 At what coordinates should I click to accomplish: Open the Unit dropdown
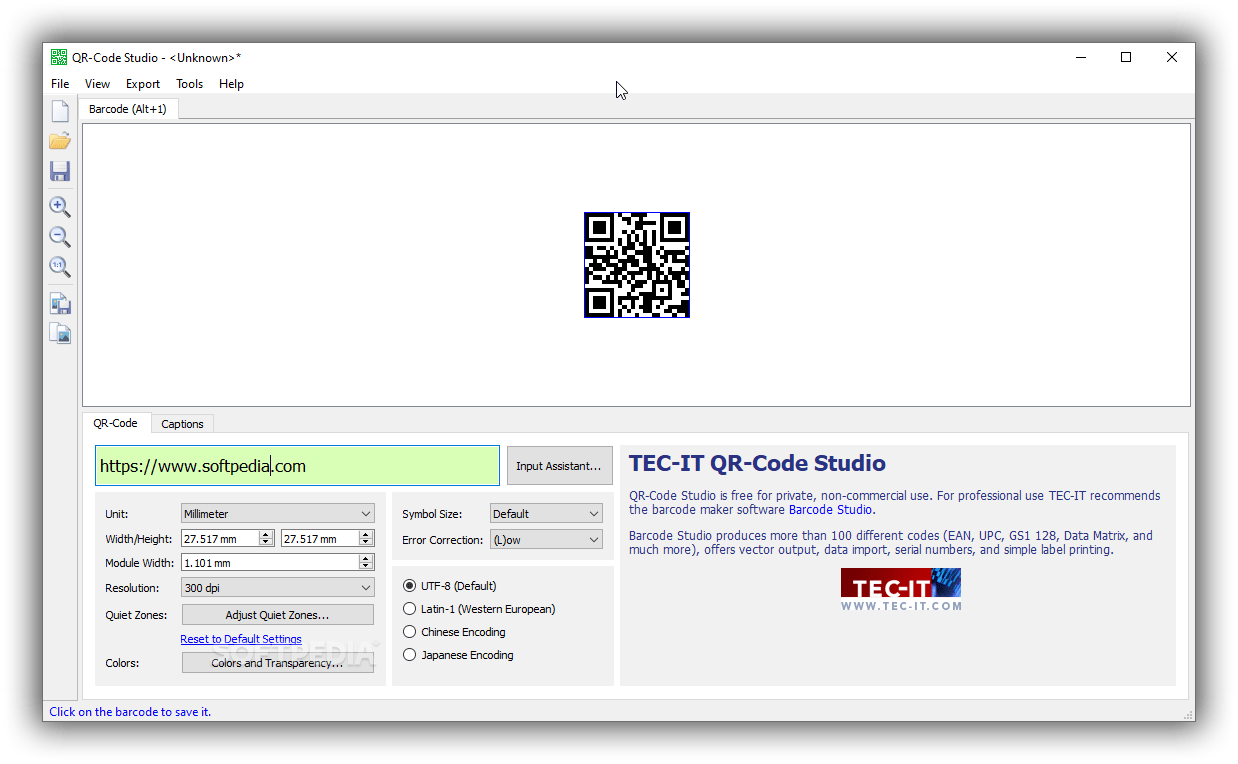(278, 514)
